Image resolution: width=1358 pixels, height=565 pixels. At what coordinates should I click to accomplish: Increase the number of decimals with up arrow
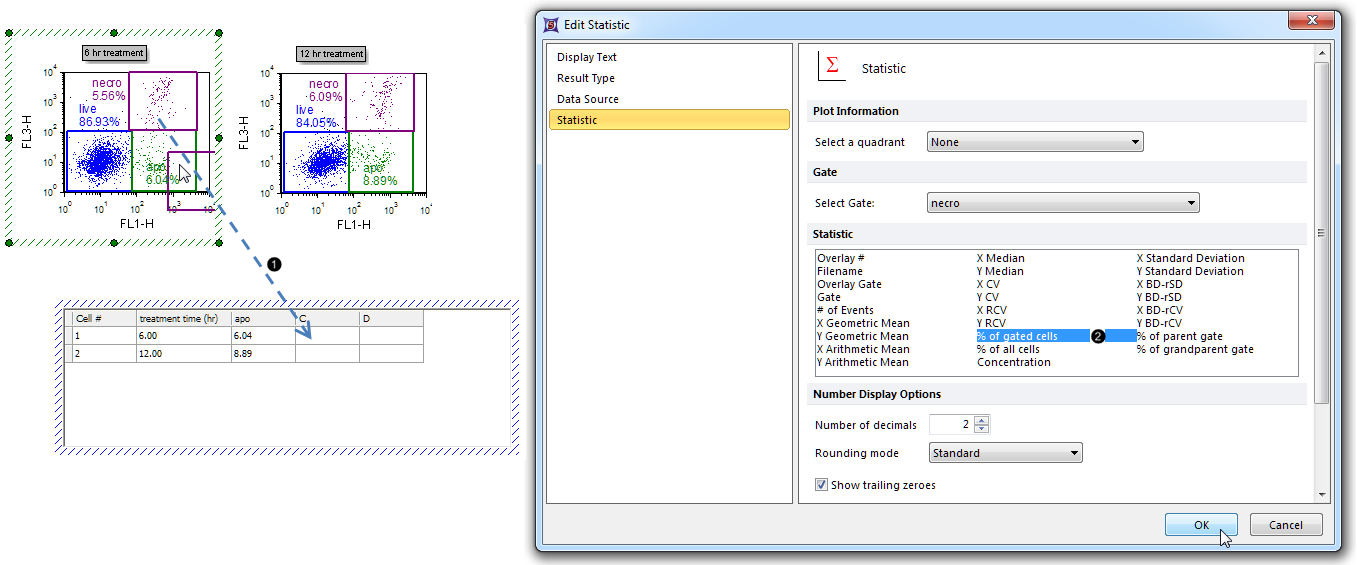coord(982,420)
